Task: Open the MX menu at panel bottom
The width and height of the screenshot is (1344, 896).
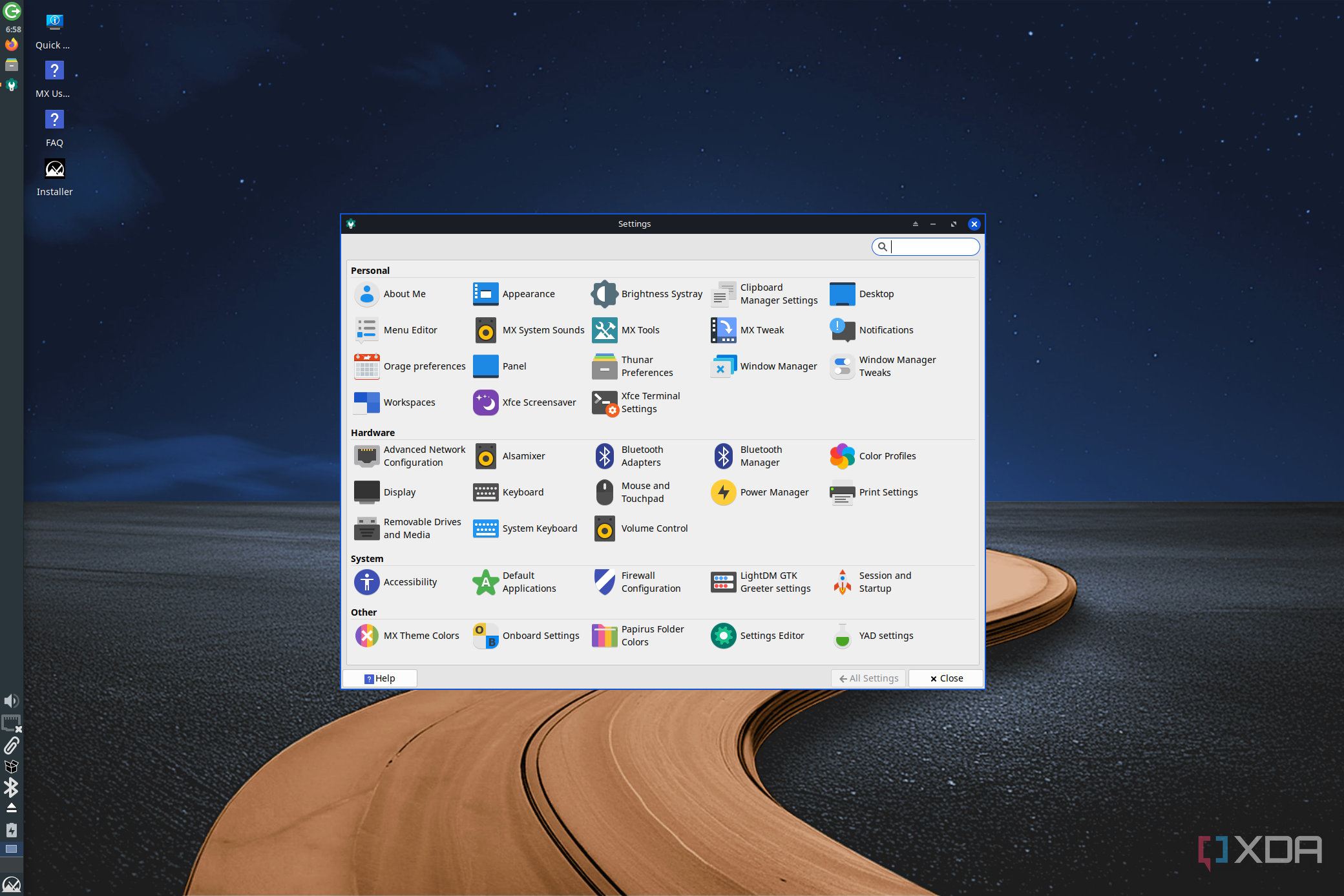Action: tap(12, 884)
